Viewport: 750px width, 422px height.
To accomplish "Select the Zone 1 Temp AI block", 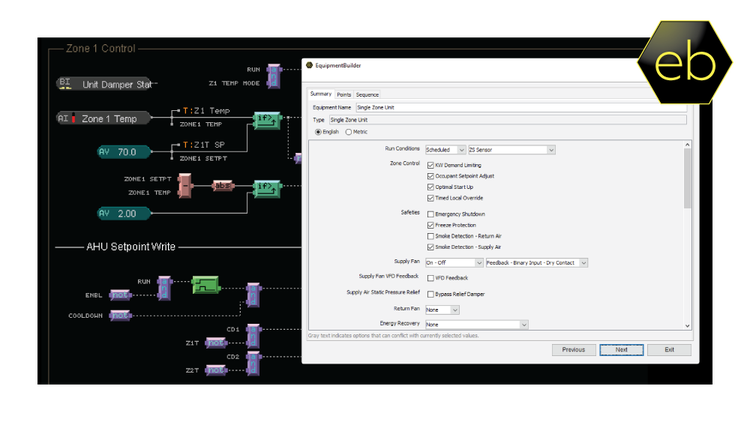I will coord(105,118).
